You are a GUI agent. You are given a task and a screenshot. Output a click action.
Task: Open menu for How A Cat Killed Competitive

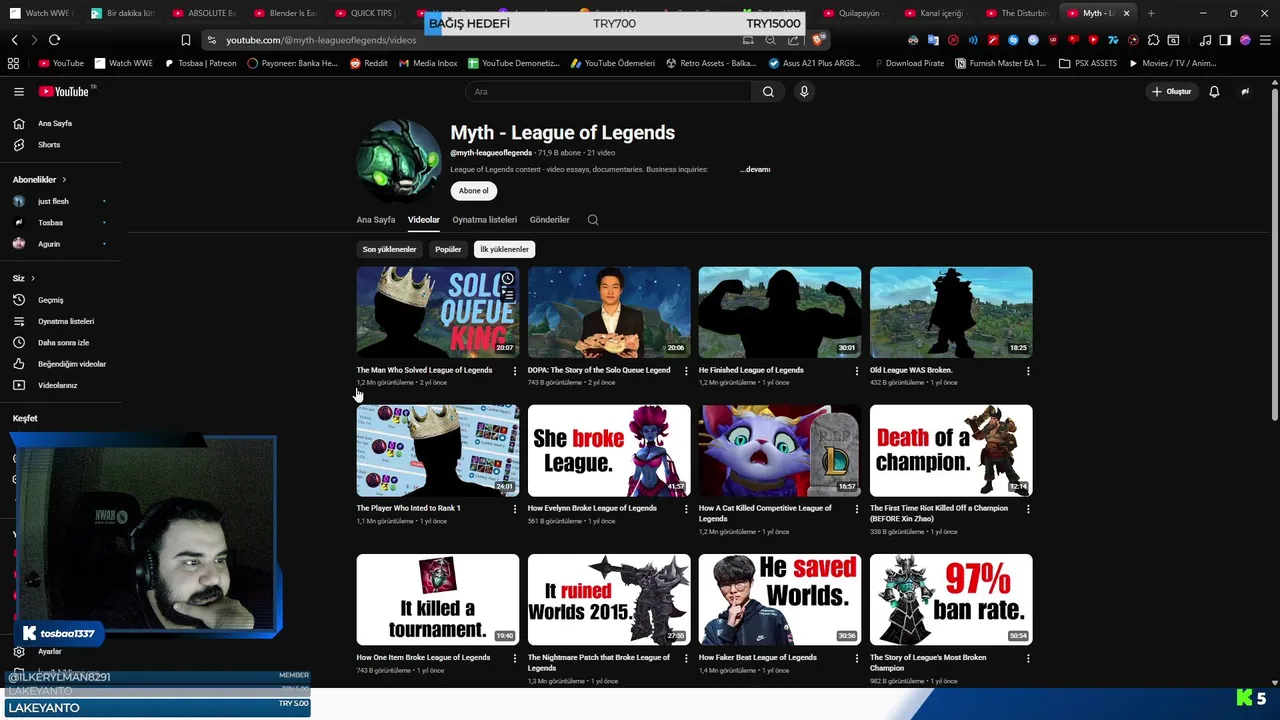[857, 509]
